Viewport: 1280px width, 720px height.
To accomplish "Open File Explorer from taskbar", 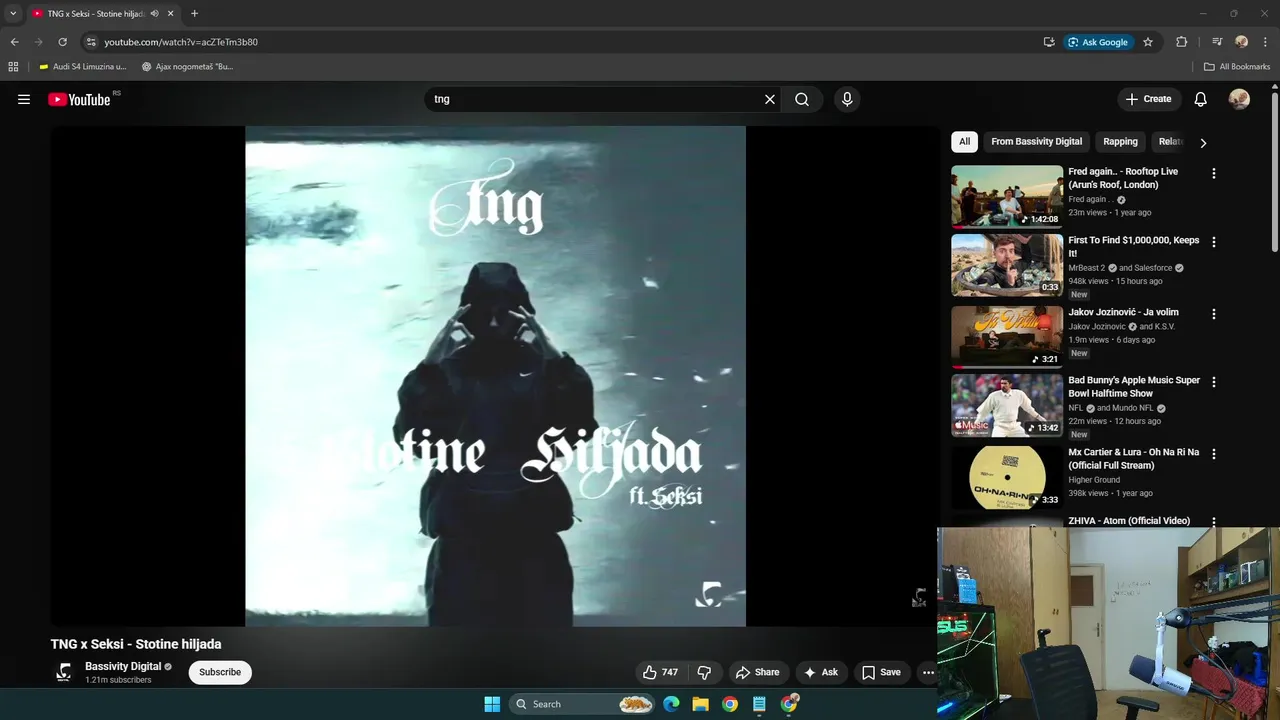I will (x=700, y=704).
